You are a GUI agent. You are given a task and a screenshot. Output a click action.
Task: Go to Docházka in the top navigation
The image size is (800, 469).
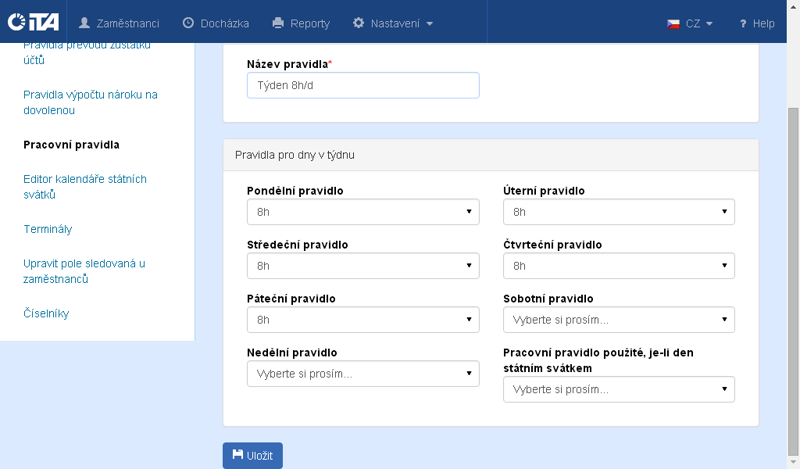pos(215,22)
